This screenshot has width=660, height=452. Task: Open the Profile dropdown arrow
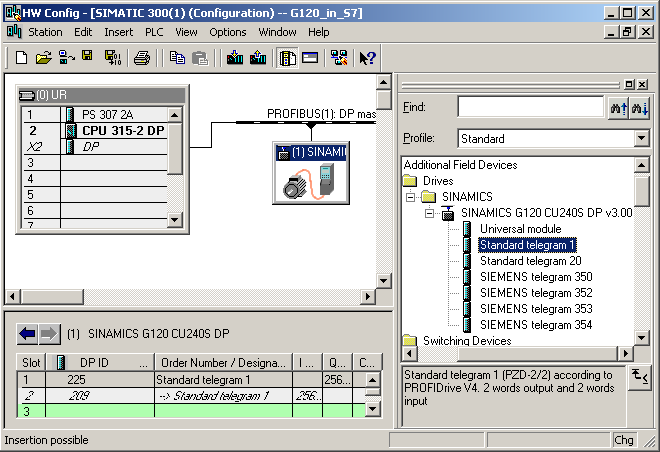pos(641,138)
